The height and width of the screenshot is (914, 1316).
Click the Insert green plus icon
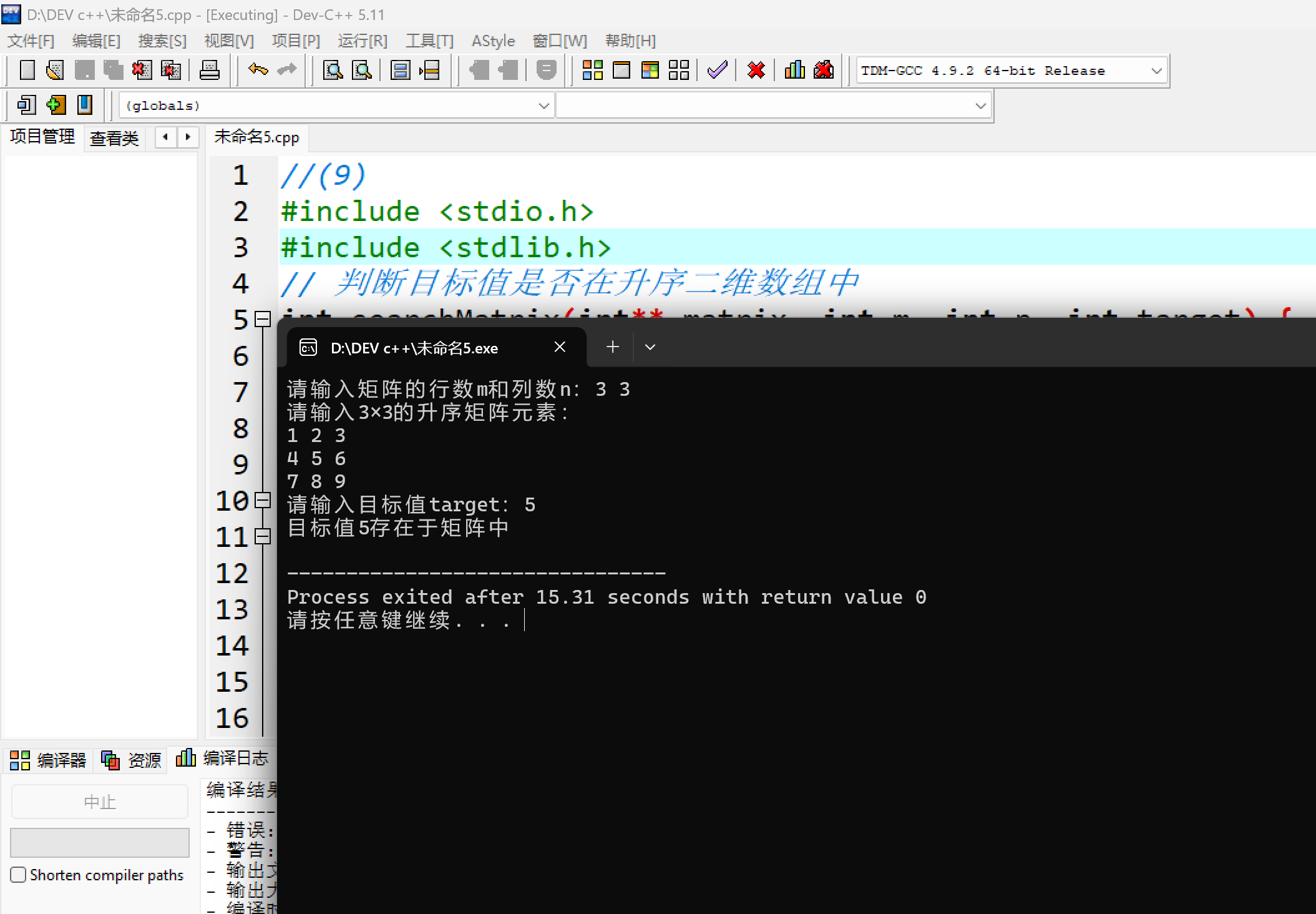[x=56, y=105]
